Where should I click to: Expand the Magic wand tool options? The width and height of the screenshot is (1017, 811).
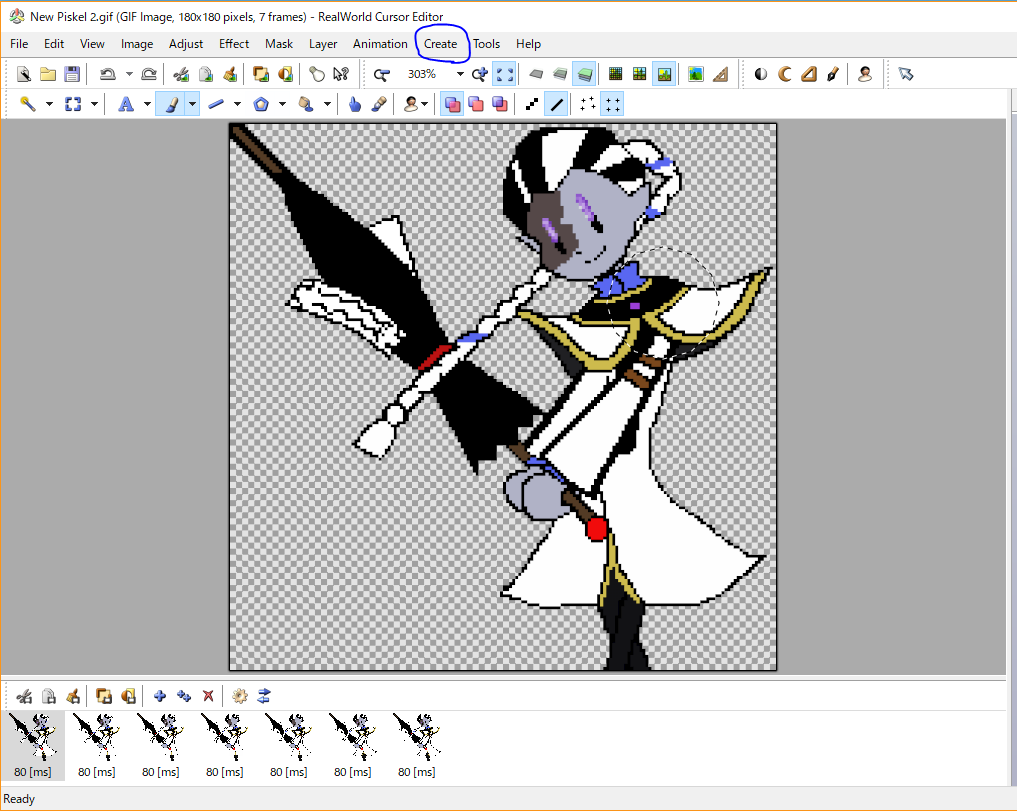[49, 104]
